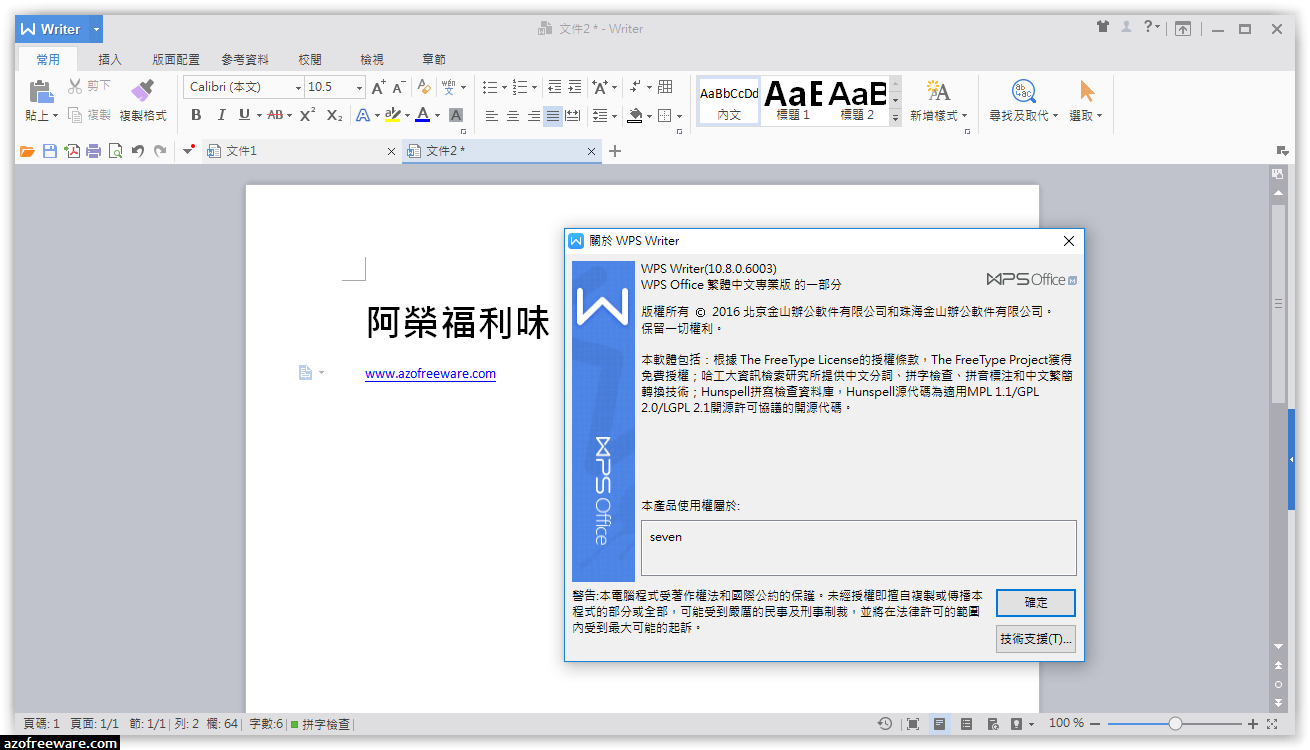Click the 確定 (OK) button in About dialog
This screenshot has height=750, width=1310.
1036,603
